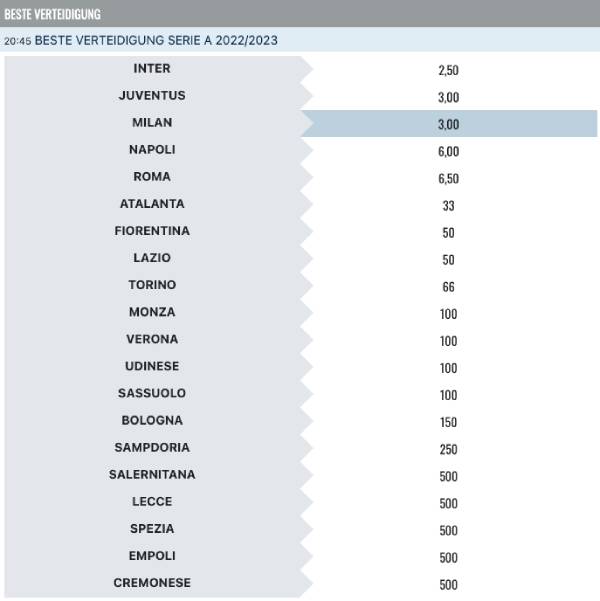Click highlighted Milan odds 3,00

(449, 124)
